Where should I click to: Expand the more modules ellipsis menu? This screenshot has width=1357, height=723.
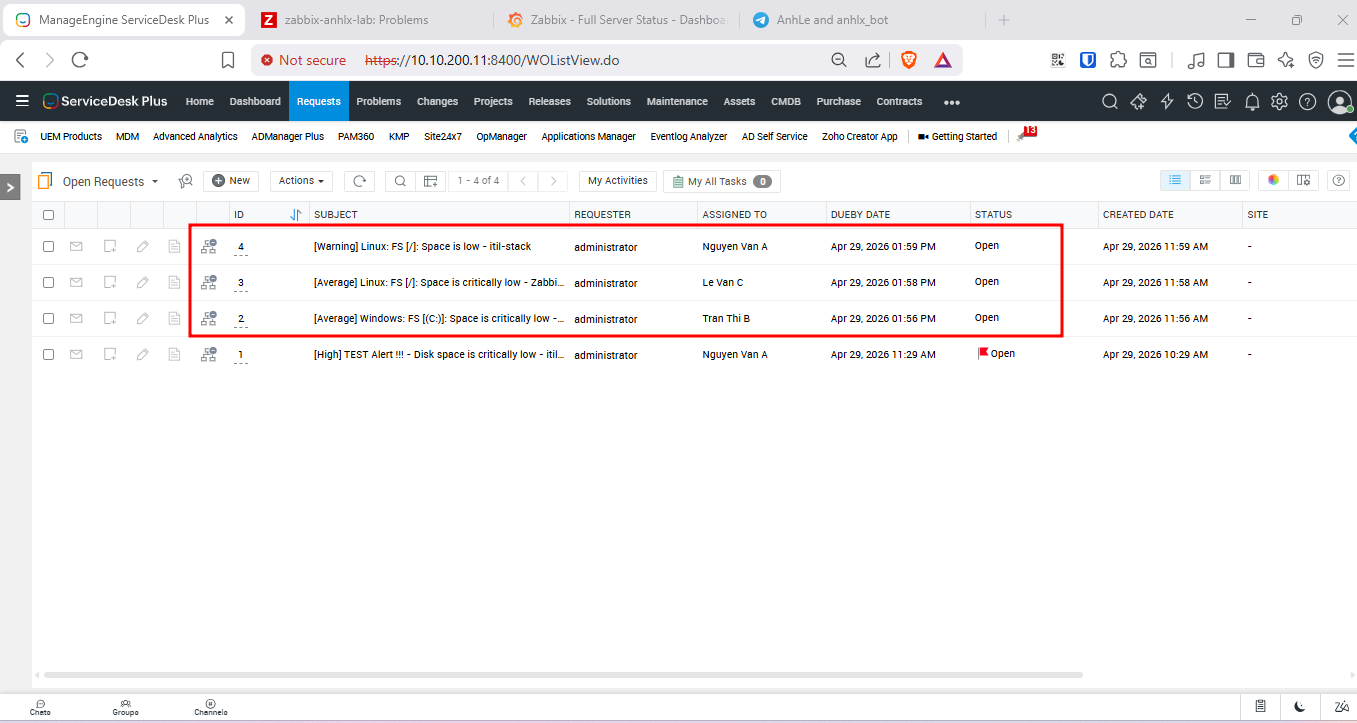tap(951, 102)
